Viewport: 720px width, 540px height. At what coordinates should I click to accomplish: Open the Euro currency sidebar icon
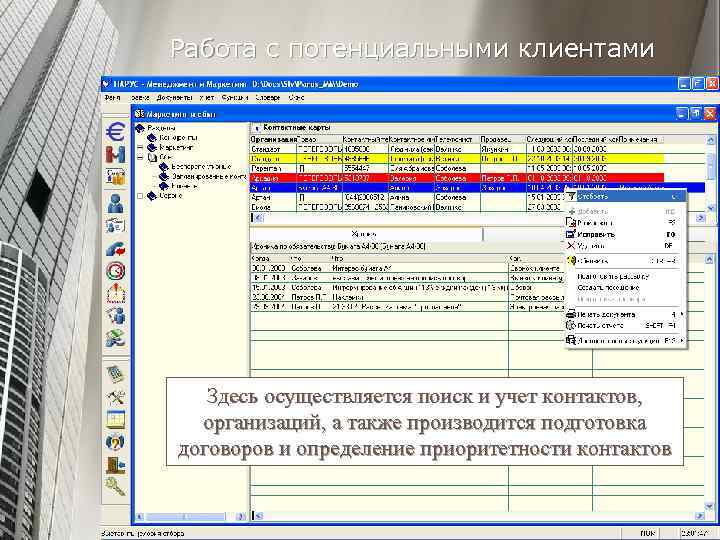[115, 132]
